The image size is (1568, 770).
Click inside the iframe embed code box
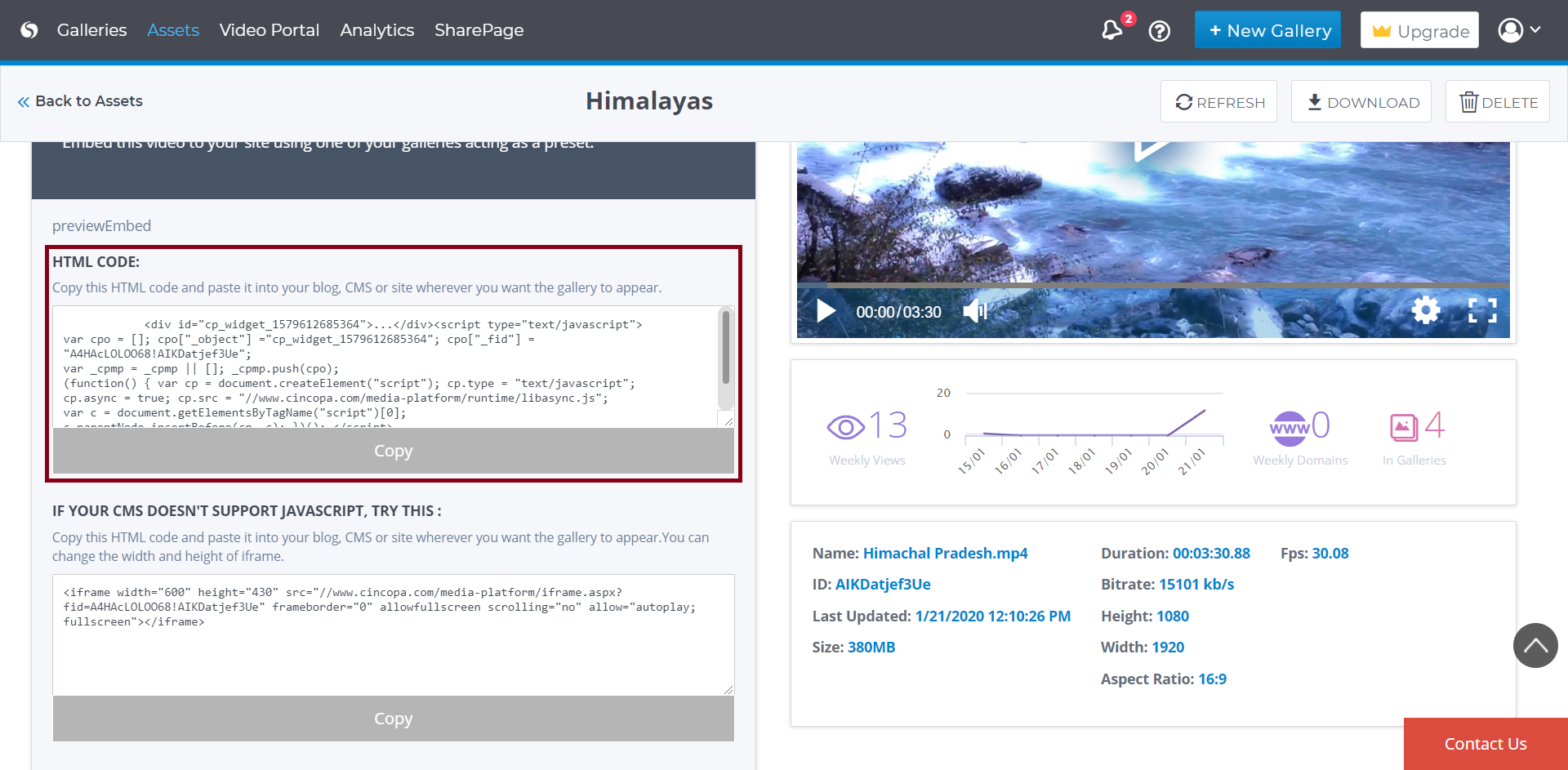[393, 645]
